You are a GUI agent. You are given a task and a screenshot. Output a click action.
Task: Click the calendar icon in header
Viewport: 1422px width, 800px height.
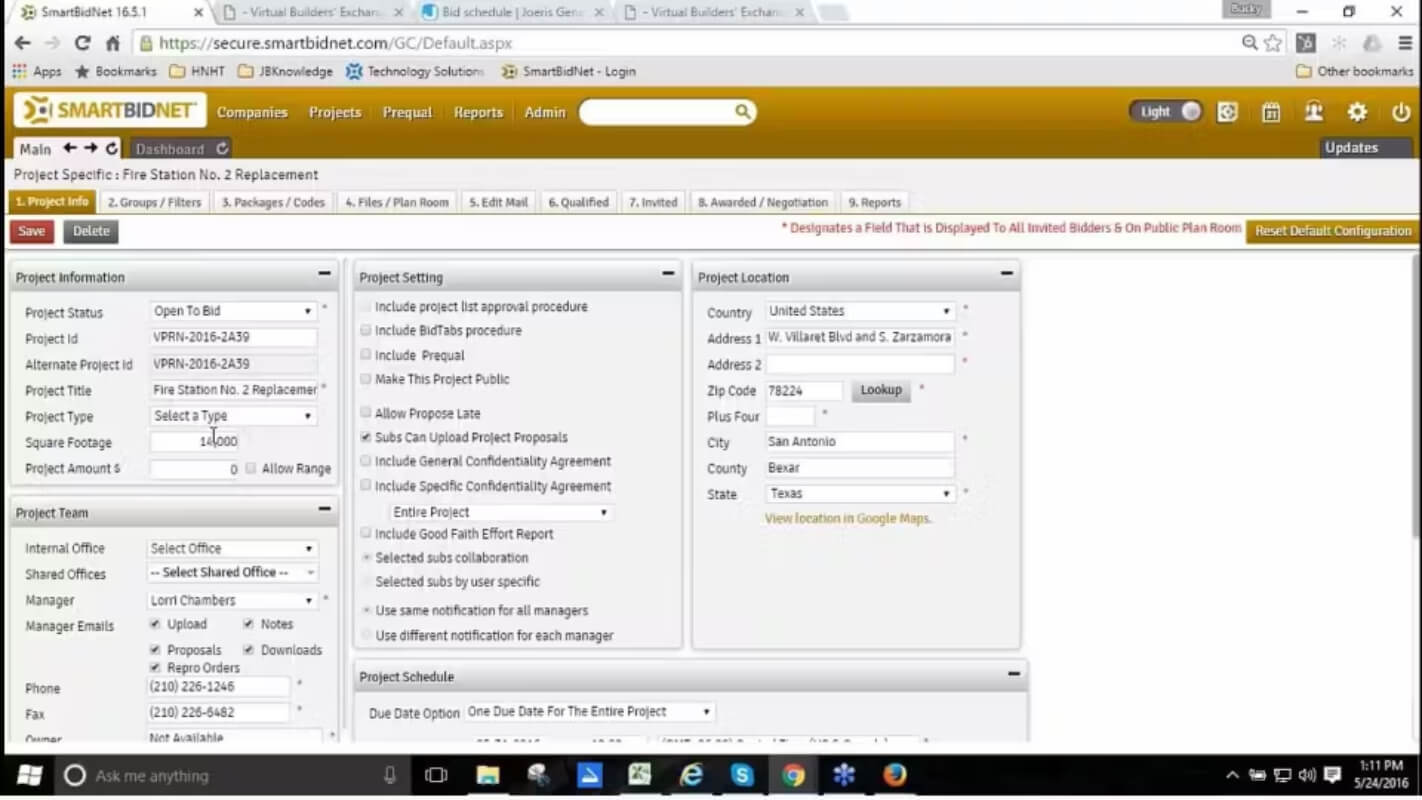1270,112
